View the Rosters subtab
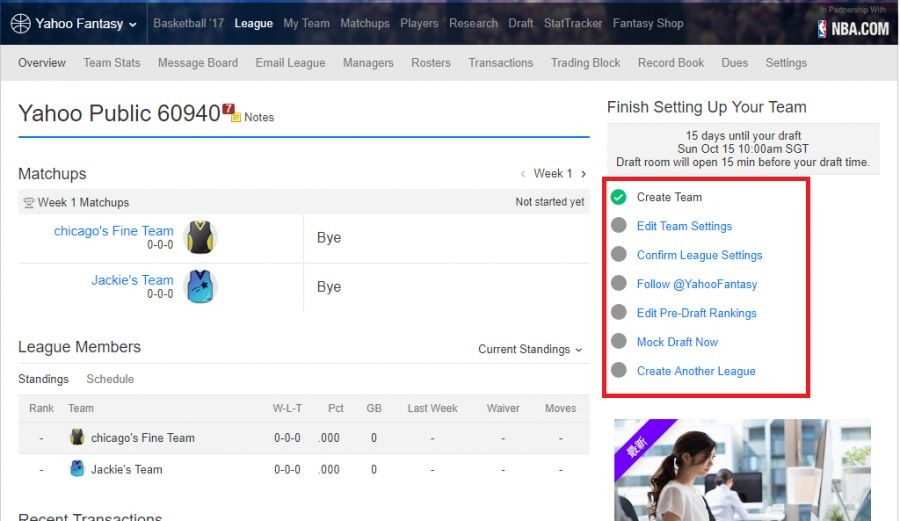The image size is (900, 521). click(x=431, y=63)
